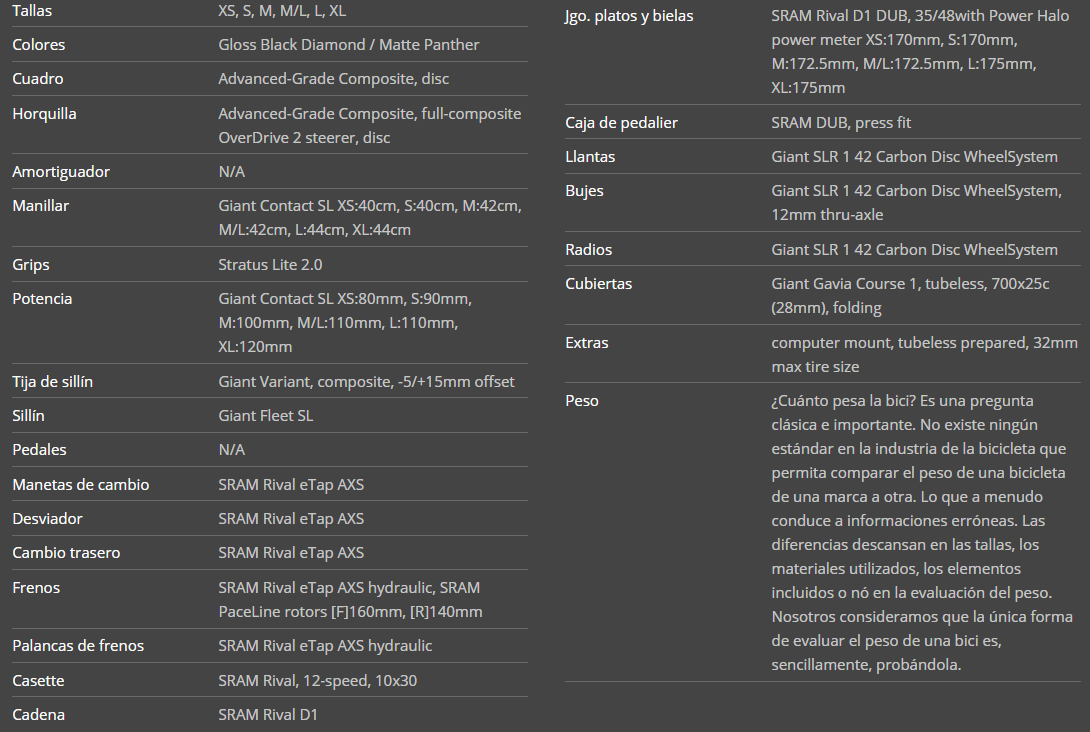
Task: Click the 'Potencia' specification label
Action: [42, 299]
